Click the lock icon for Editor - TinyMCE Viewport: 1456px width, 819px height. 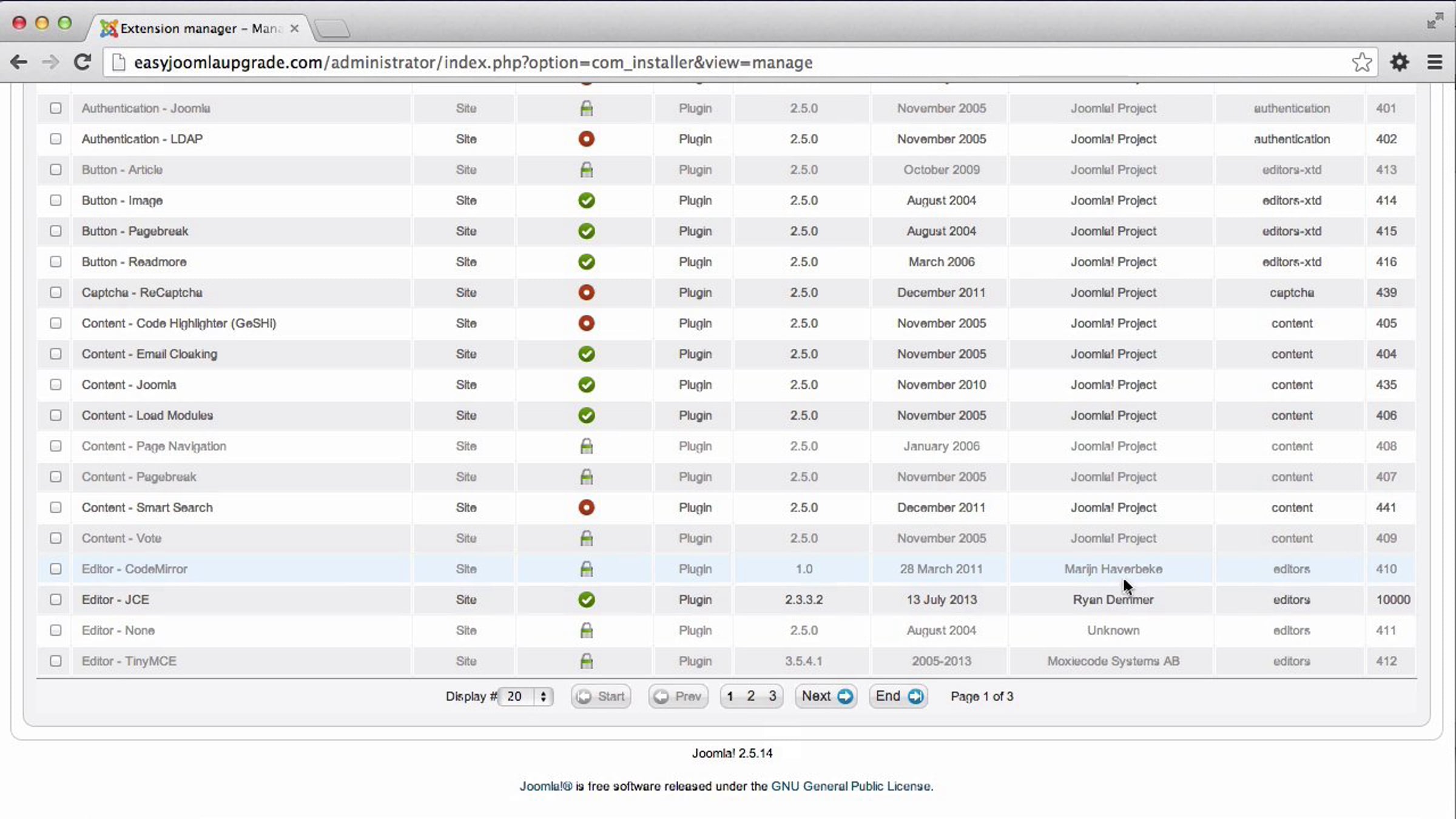click(x=586, y=661)
